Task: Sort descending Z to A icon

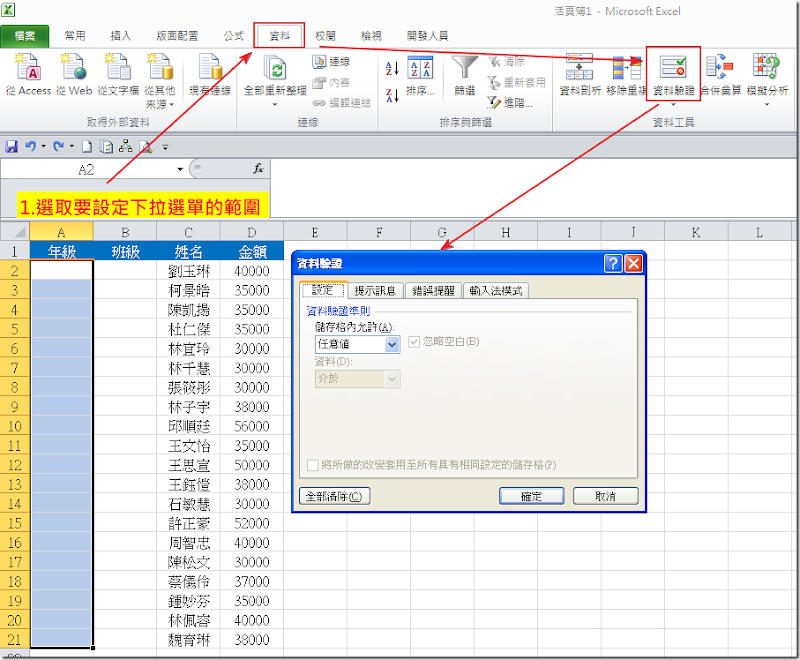Action: 391,95
